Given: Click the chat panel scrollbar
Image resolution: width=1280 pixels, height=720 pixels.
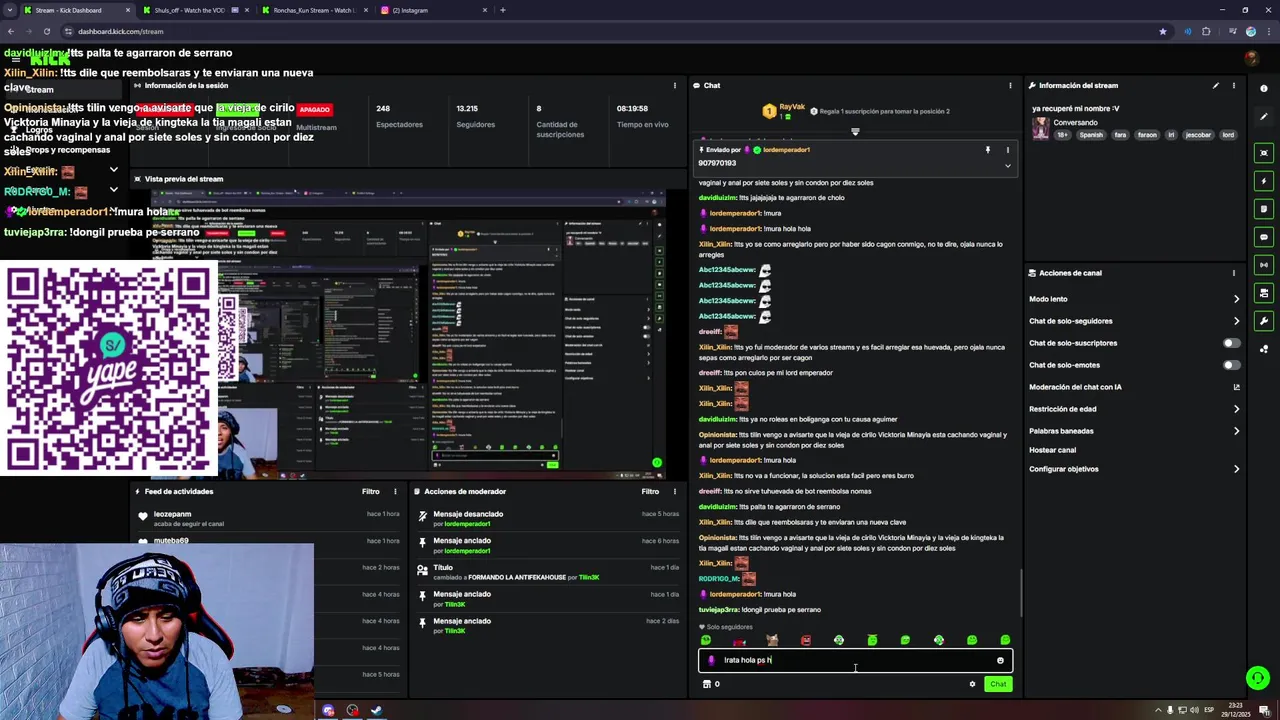Looking at the screenshot, I should pos(1020,592).
